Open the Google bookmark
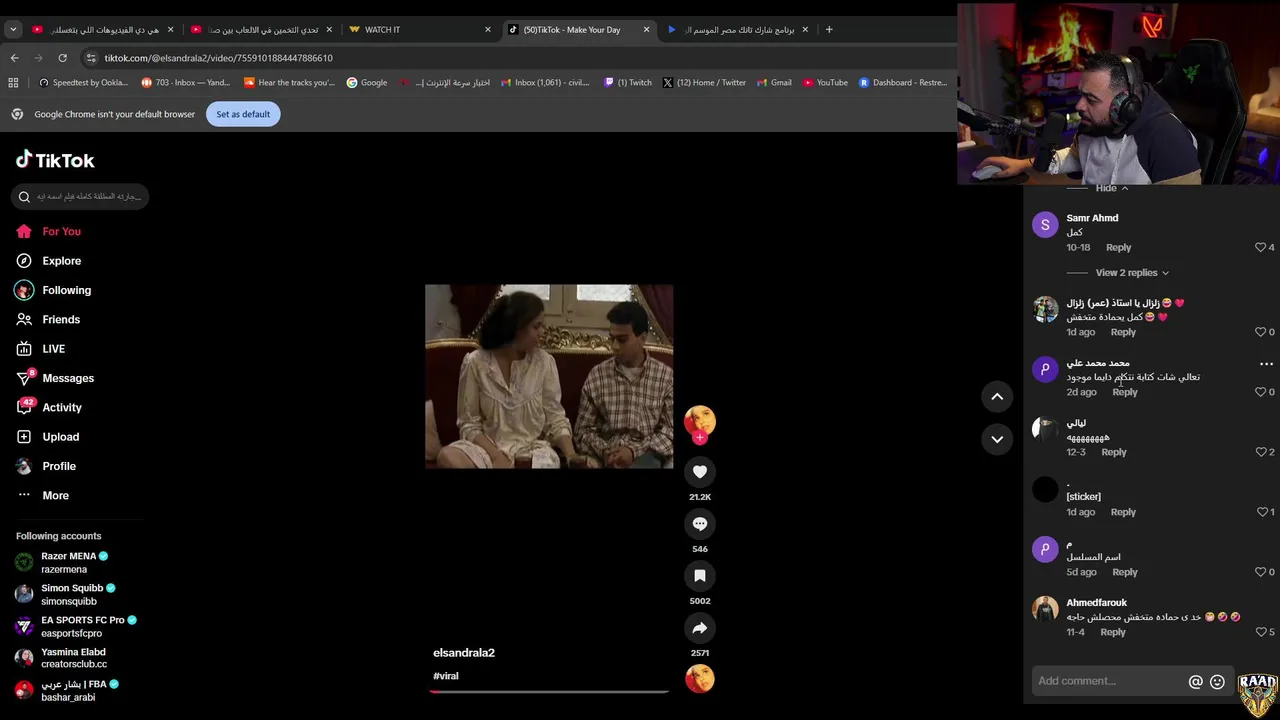Image resolution: width=1280 pixels, height=720 pixels. click(367, 83)
